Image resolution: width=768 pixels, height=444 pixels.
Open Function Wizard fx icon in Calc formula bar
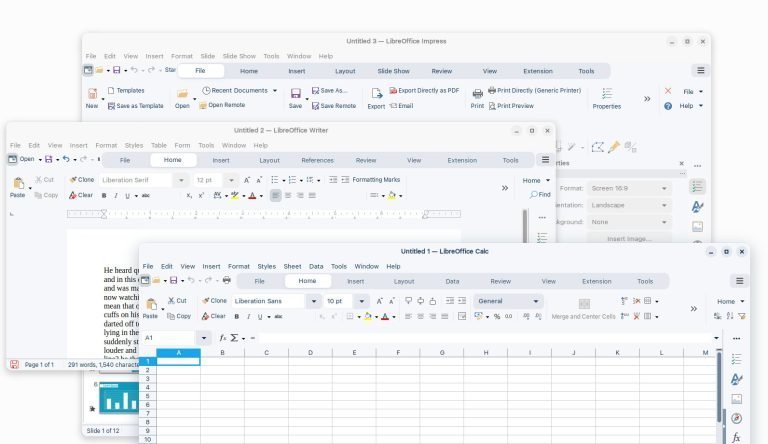pyautogui.click(x=222, y=338)
